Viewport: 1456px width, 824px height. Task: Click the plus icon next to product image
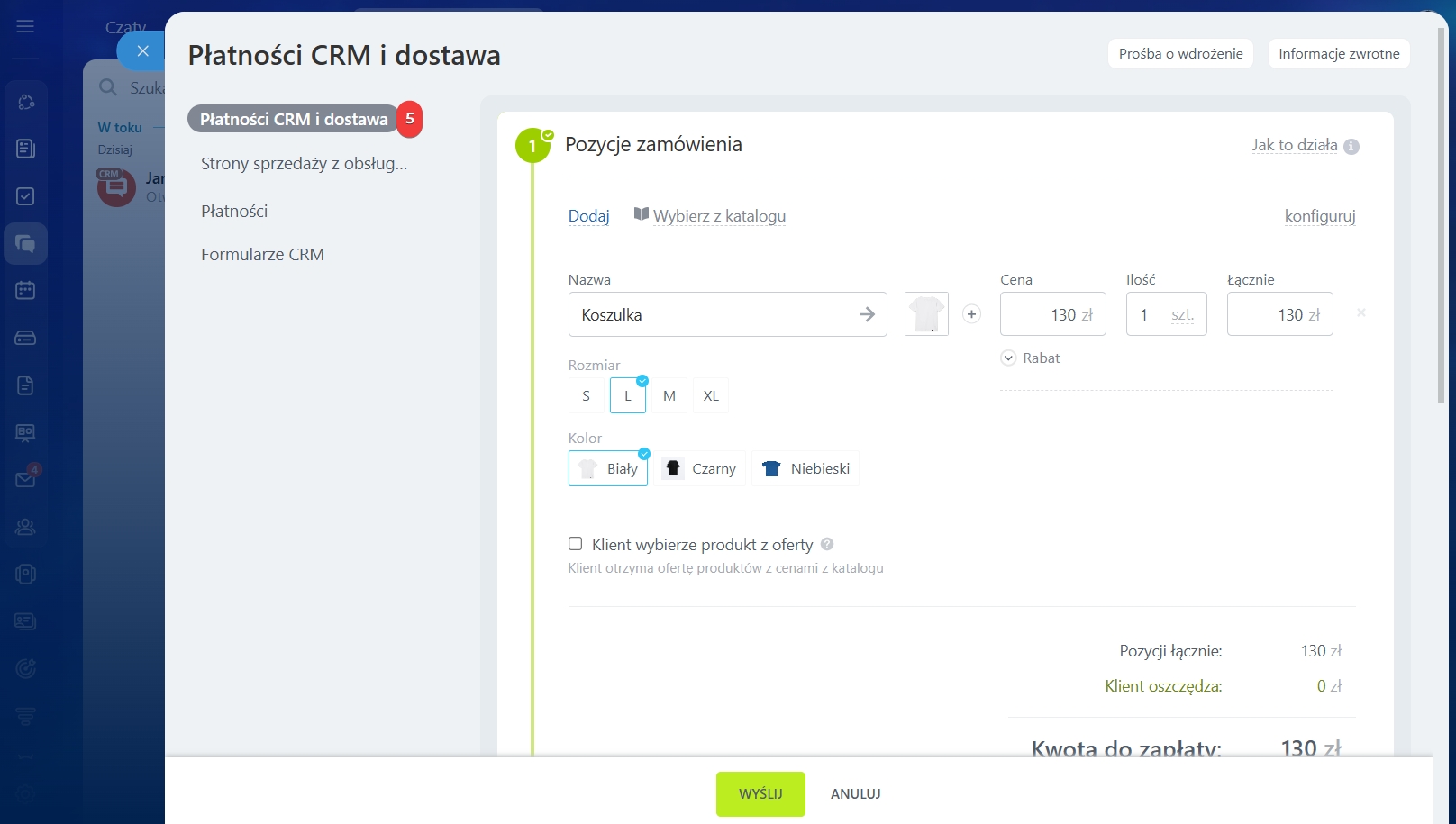click(971, 314)
